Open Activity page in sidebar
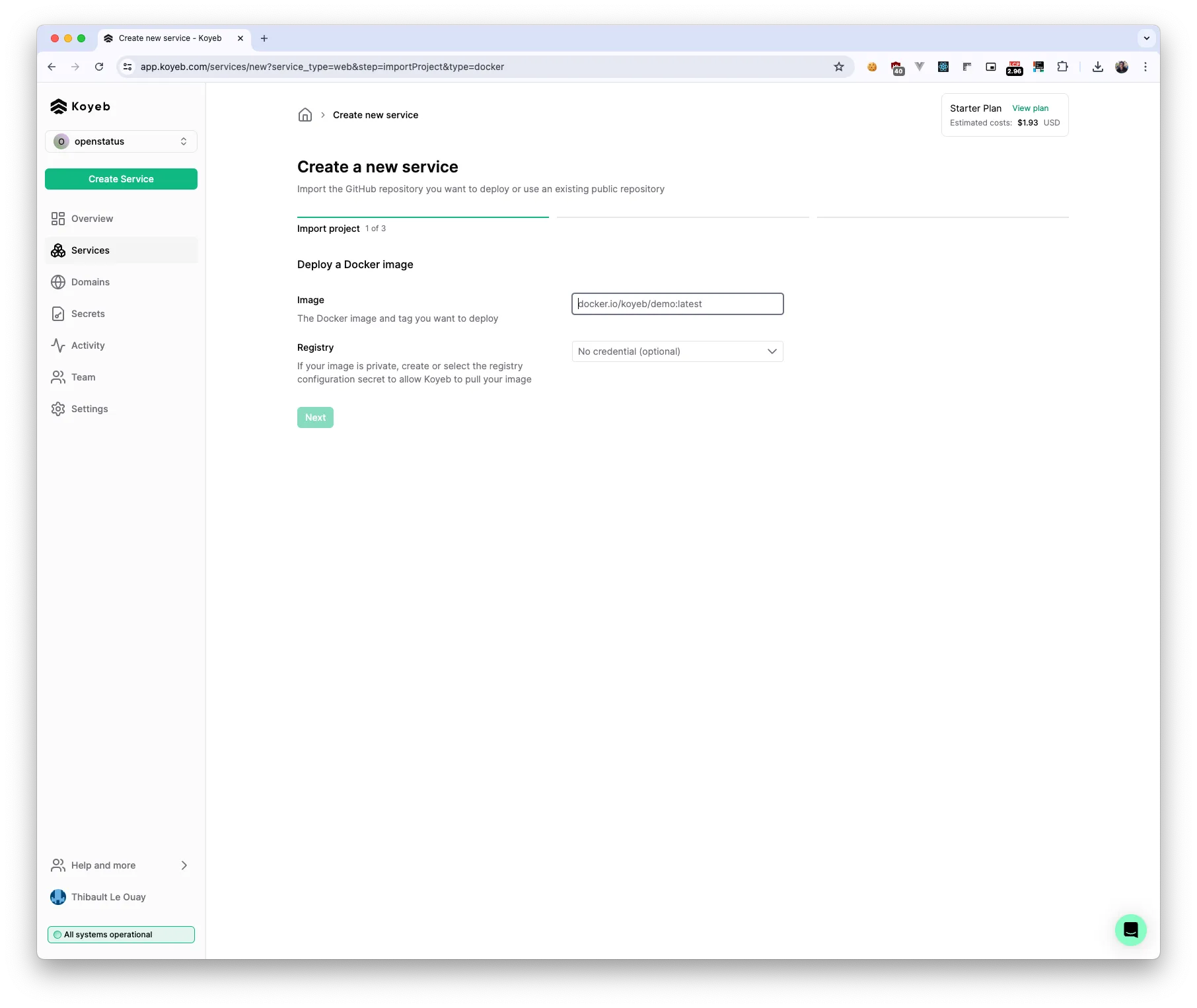The width and height of the screenshot is (1197, 1008). 88,345
